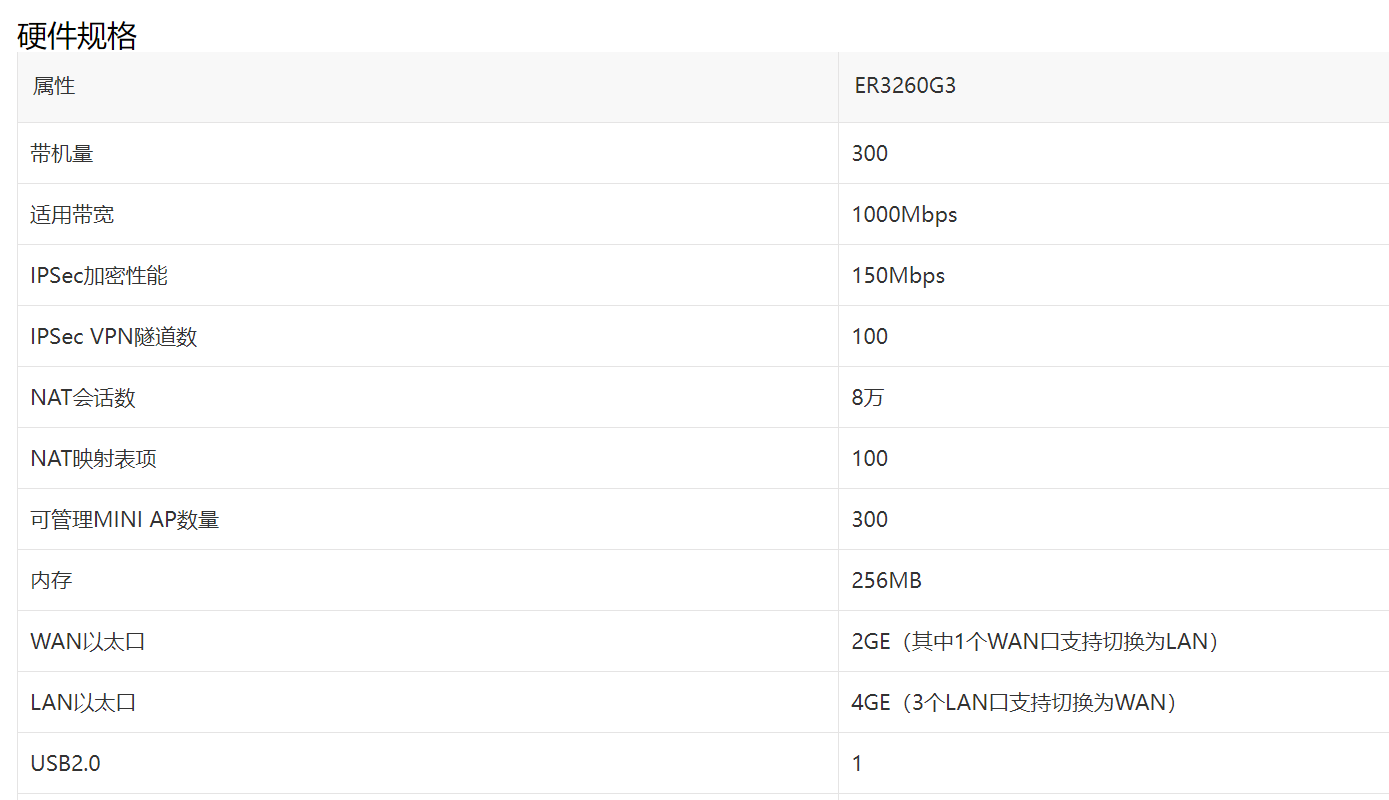Click the NAT映射表项 label
This screenshot has height=800, width=1389.
93,458
